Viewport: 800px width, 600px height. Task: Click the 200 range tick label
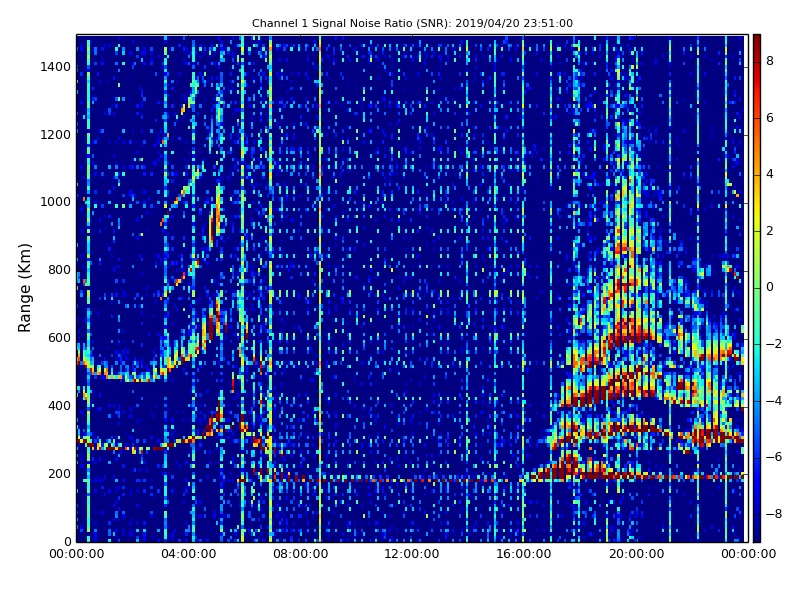coord(59,474)
